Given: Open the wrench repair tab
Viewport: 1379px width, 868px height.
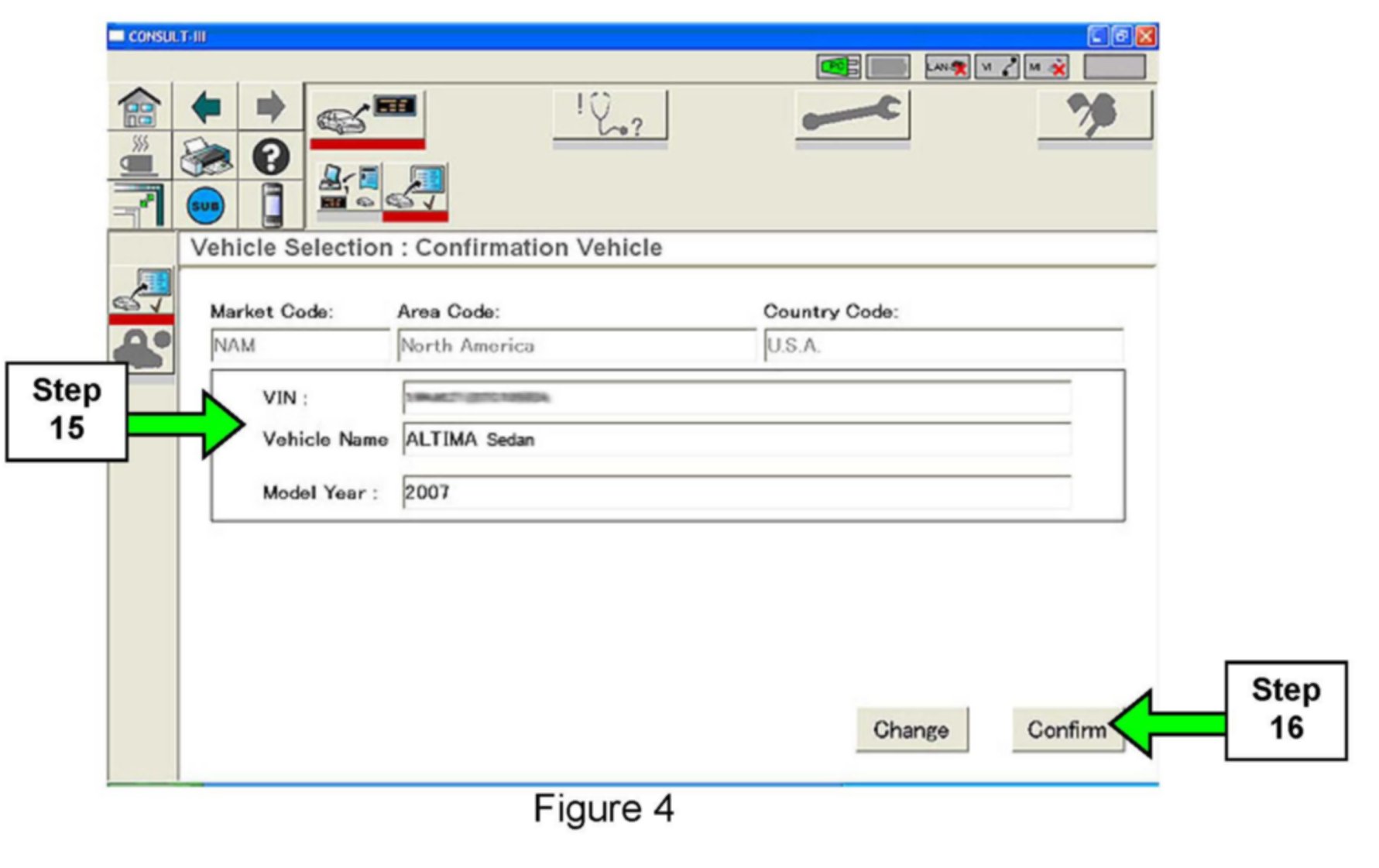Looking at the screenshot, I should click(x=852, y=115).
